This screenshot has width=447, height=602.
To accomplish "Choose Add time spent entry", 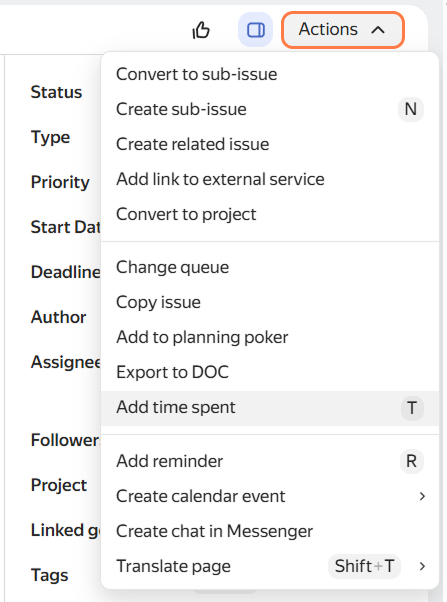I will tap(270, 407).
